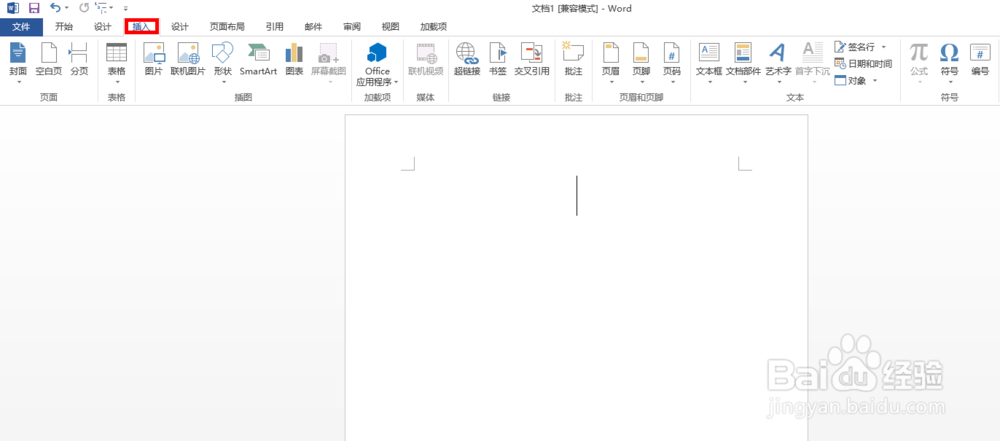Open the Footer (页脚) button
1000x441 pixels.
pyautogui.click(x=642, y=63)
